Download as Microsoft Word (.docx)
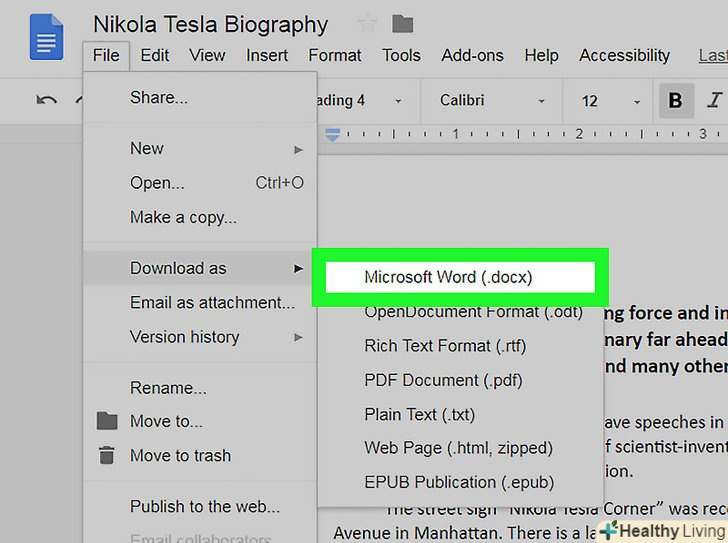 [x=460, y=277]
